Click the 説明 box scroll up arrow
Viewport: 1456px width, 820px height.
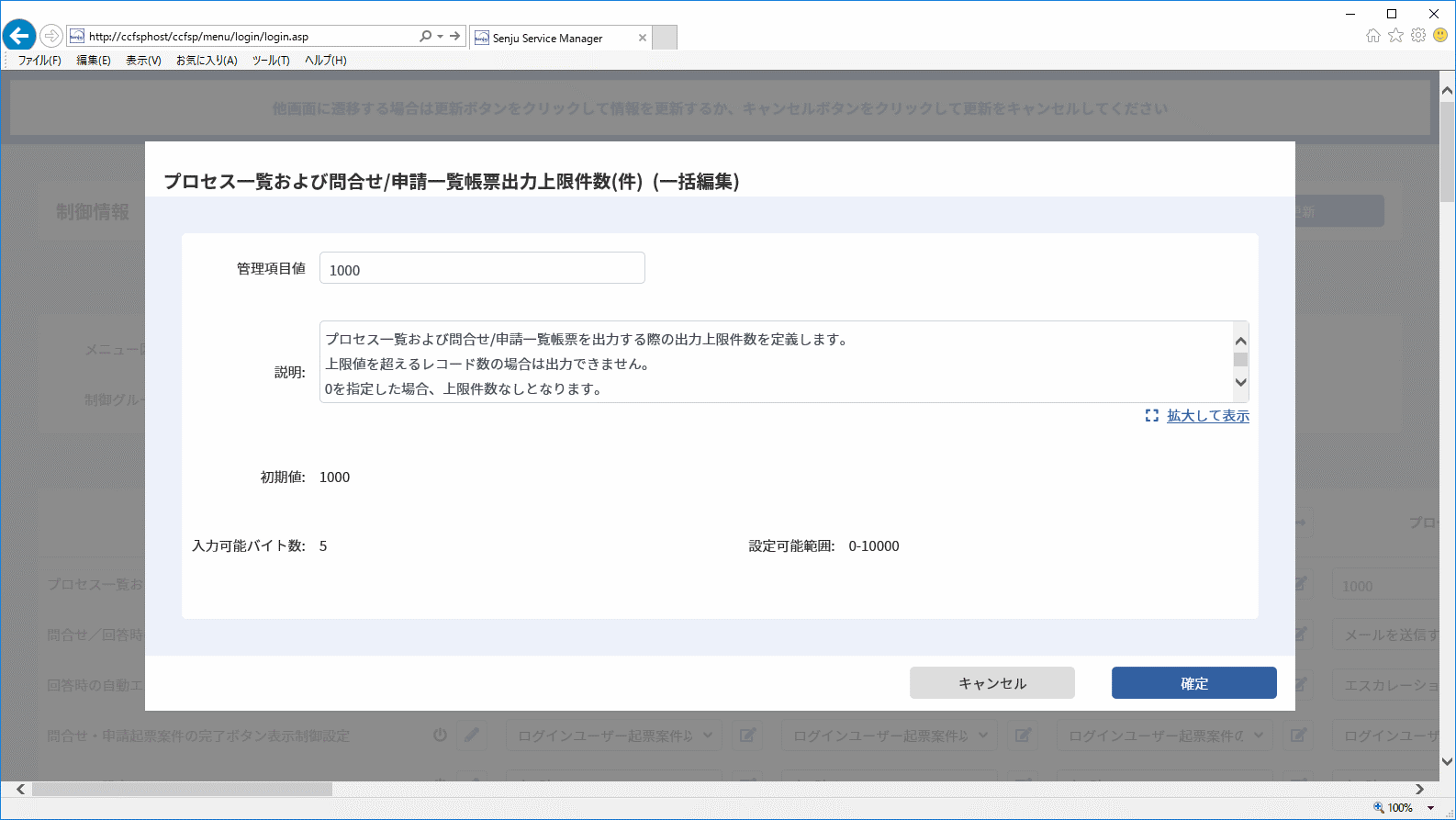[x=1241, y=341]
